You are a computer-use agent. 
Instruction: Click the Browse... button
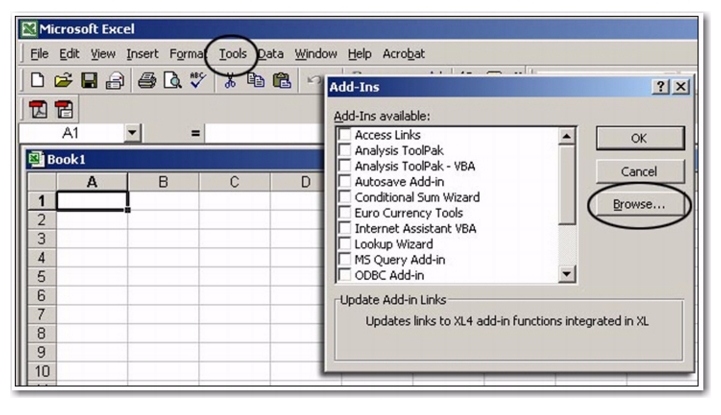640,205
